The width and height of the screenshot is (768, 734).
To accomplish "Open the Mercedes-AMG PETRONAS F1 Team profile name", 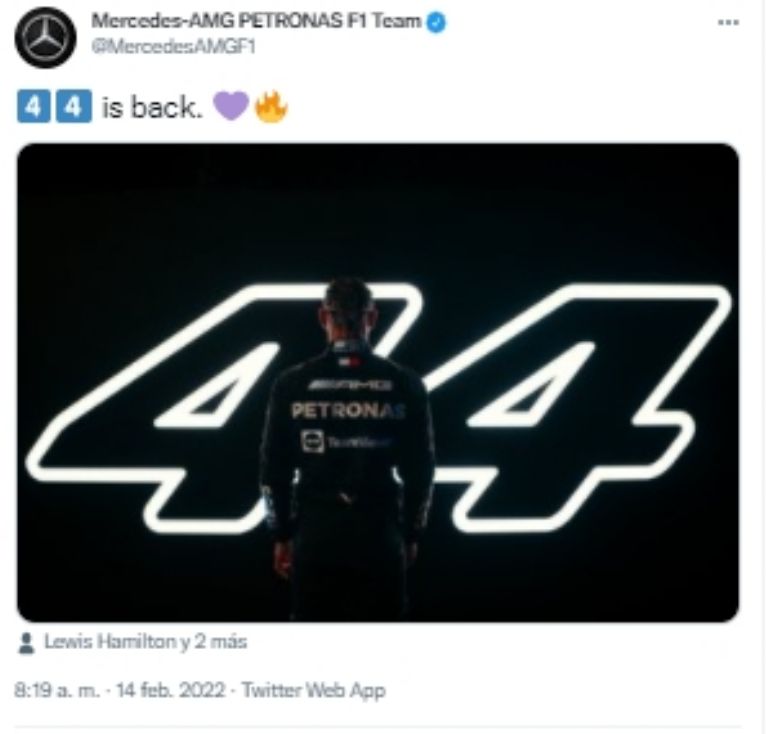I will pos(256,22).
